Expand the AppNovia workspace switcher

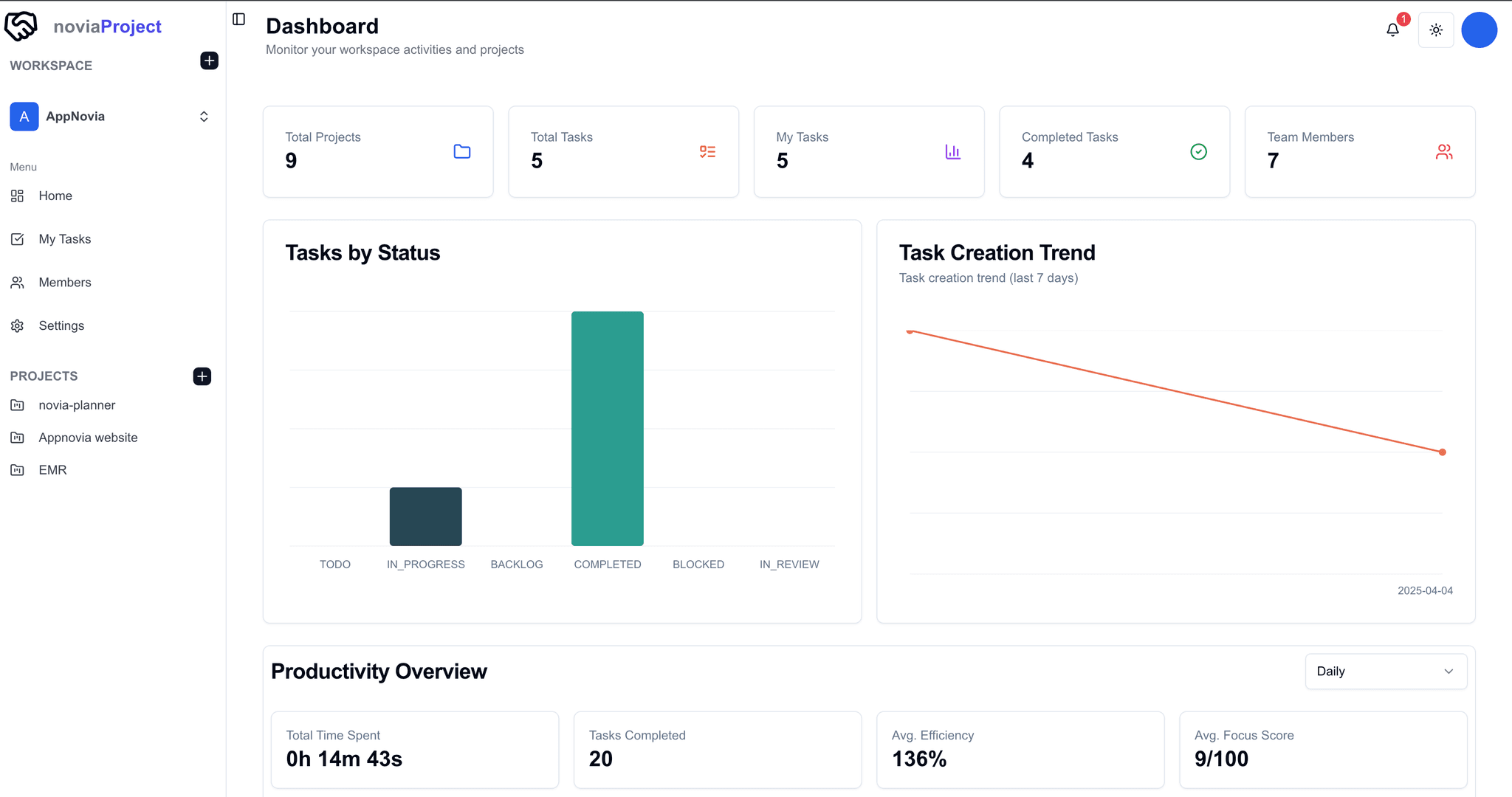coord(75,117)
